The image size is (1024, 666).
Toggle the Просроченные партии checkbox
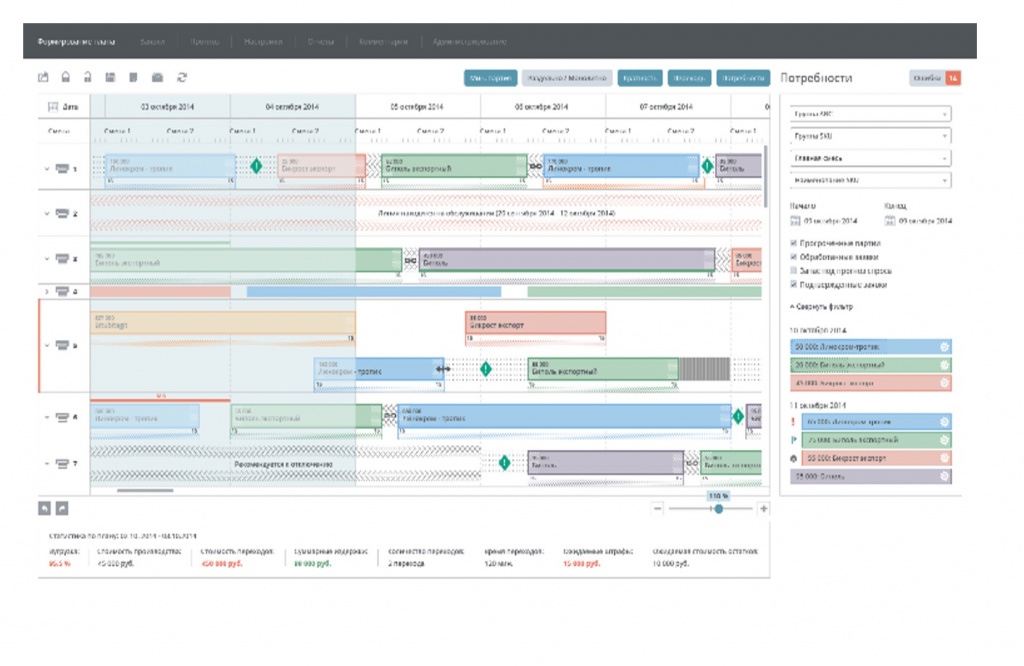[x=793, y=243]
